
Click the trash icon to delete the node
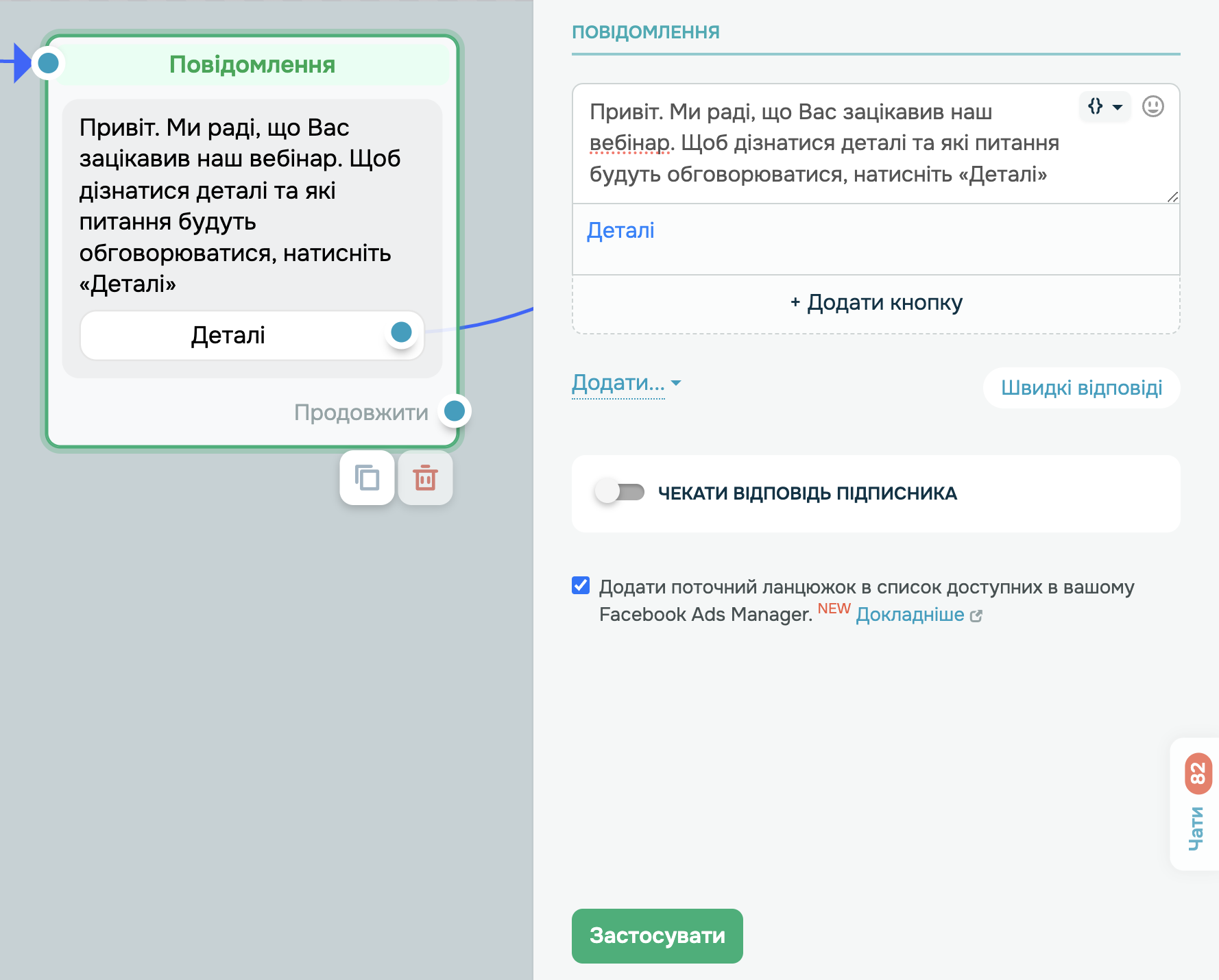(426, 478)
